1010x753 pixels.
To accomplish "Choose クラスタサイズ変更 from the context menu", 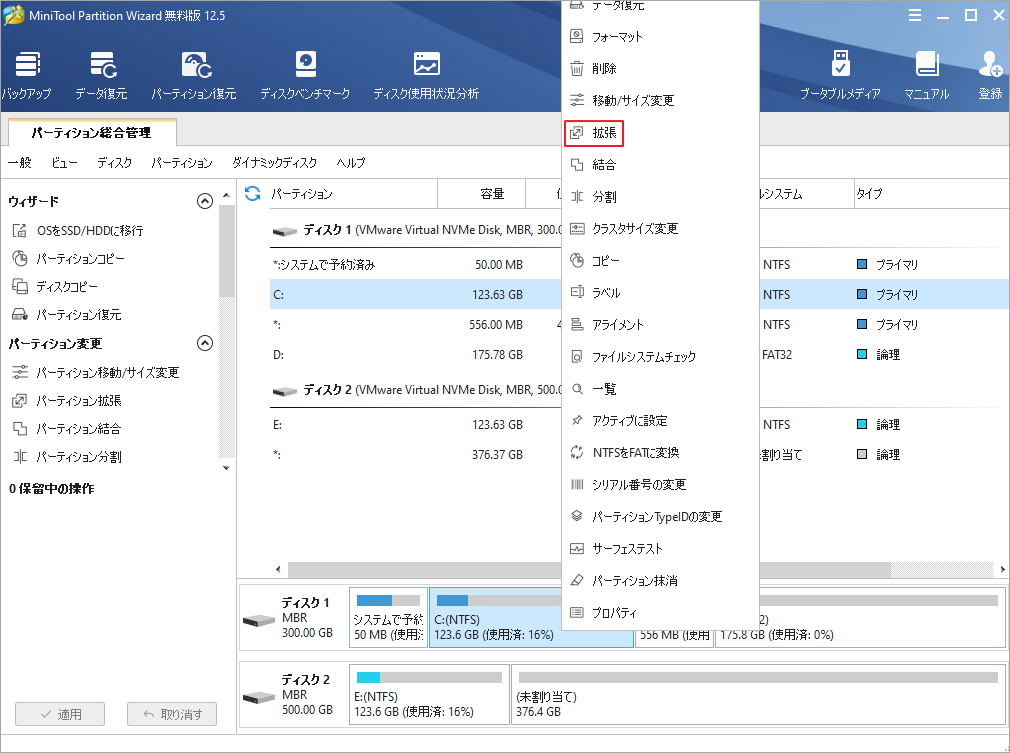I will 660,229.
